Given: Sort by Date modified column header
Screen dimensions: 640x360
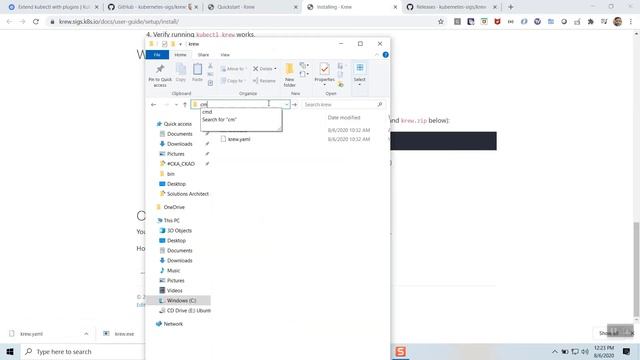Looking at the screenshot, I should pyautogui.click(x=344, y=118).
